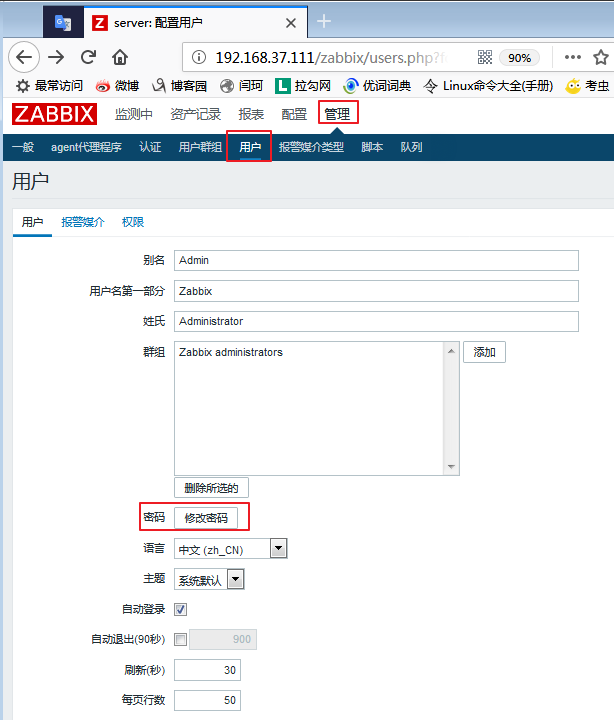Viewport: 614px width, 720px height.
Task: Click the 删除所选的 button
Action: 211,488
